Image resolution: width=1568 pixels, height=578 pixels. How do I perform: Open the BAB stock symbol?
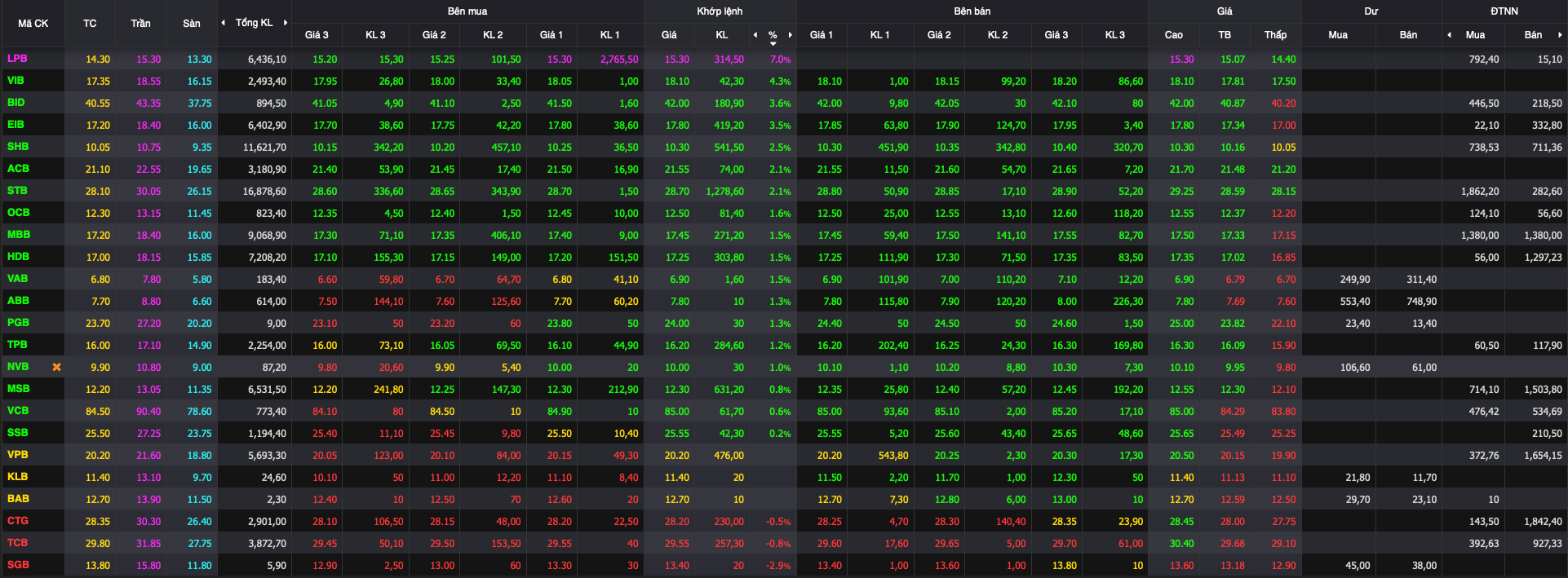(18, 499)
